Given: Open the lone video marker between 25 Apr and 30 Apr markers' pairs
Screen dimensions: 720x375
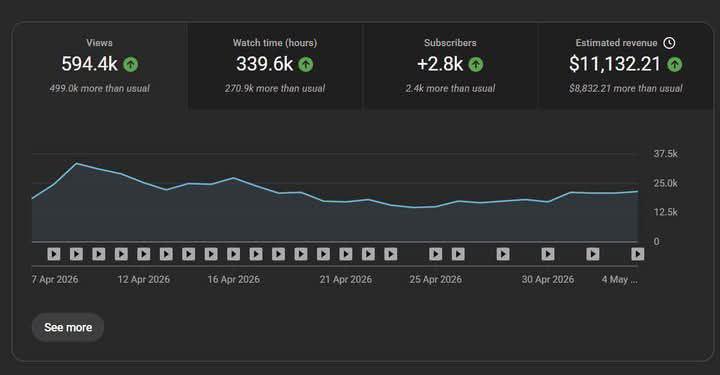Looking at the screenshot, I should pyautogui.click(x=503, y=254).
